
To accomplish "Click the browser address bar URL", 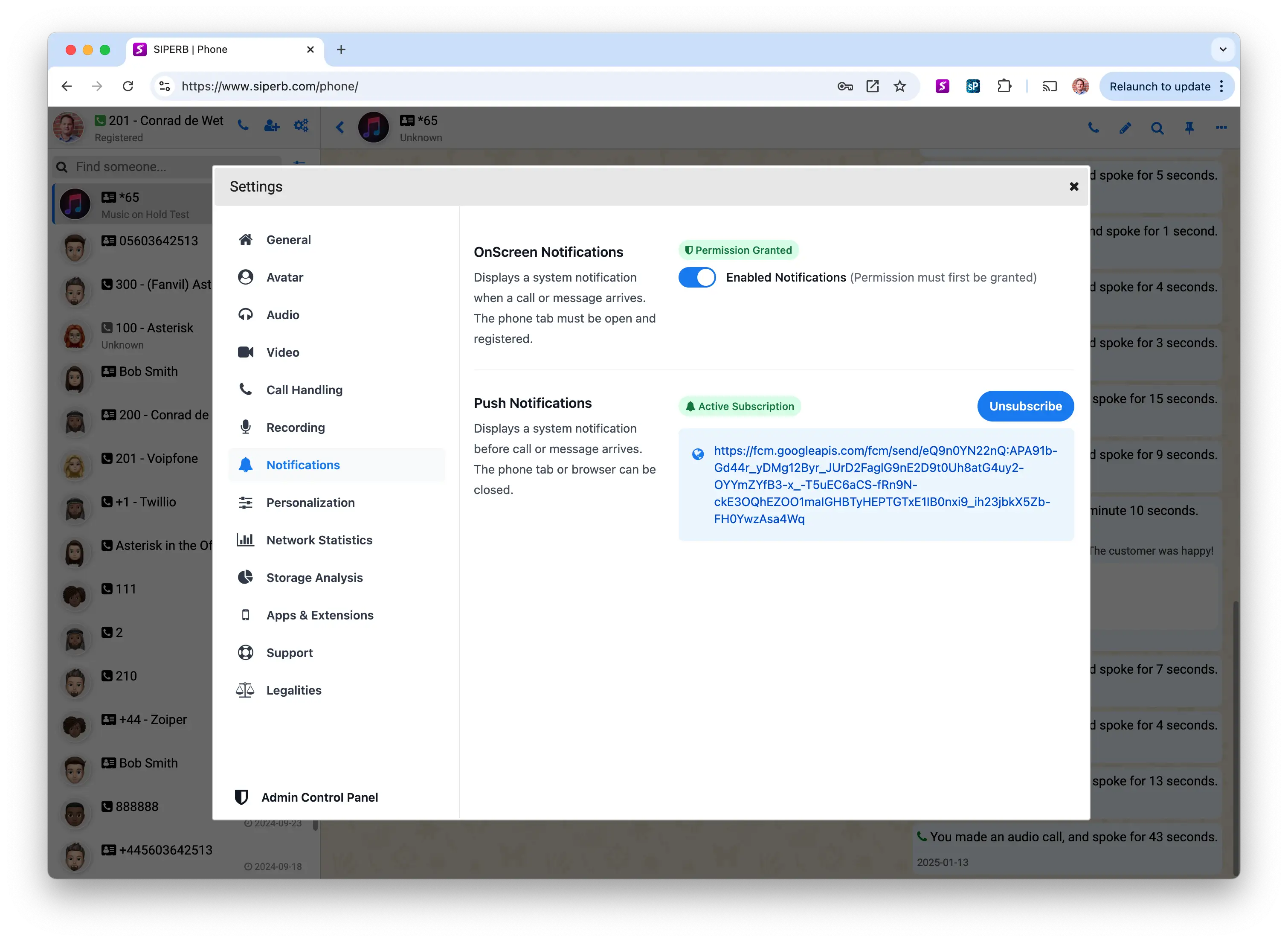I will [270, 86].
